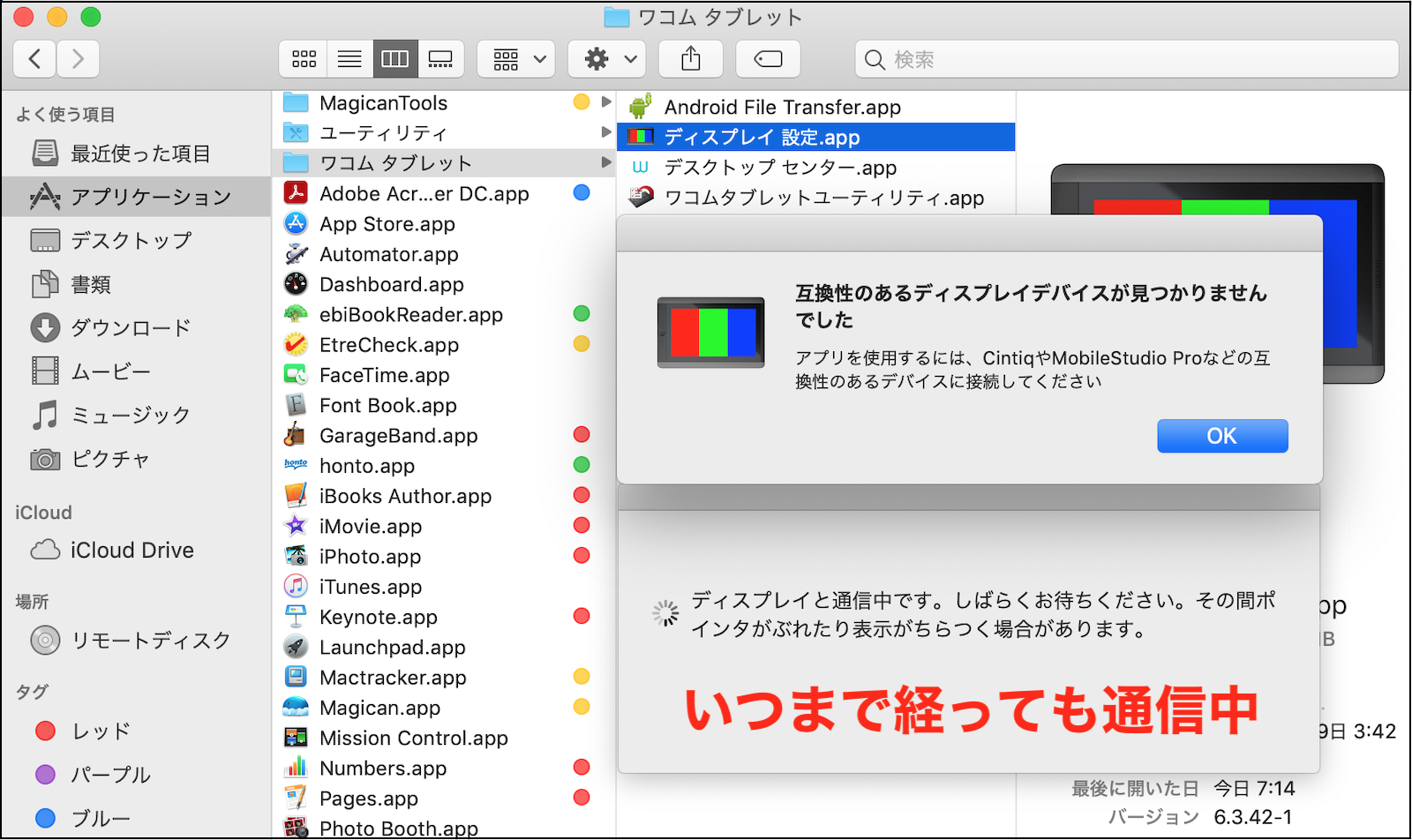Screen dimensions: 1412x840
Task: Open the gear action menu
Action: pos(607,59)
